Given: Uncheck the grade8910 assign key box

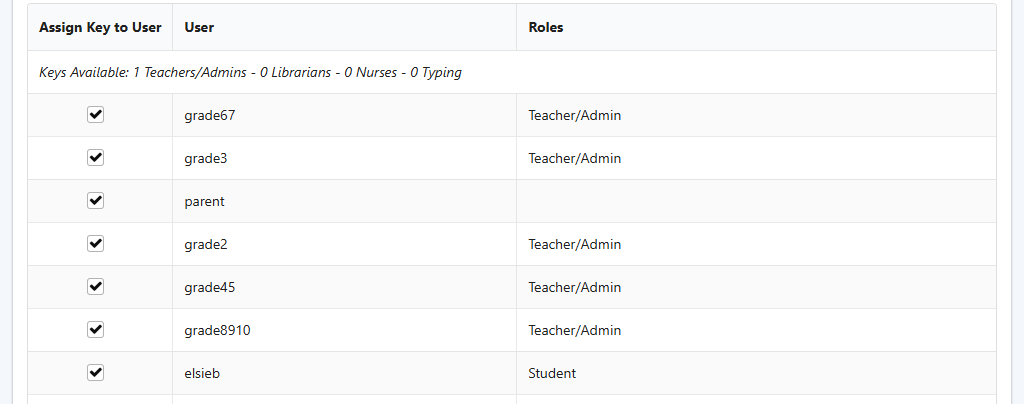Looking at the screenshot, I should pos(96,330).
